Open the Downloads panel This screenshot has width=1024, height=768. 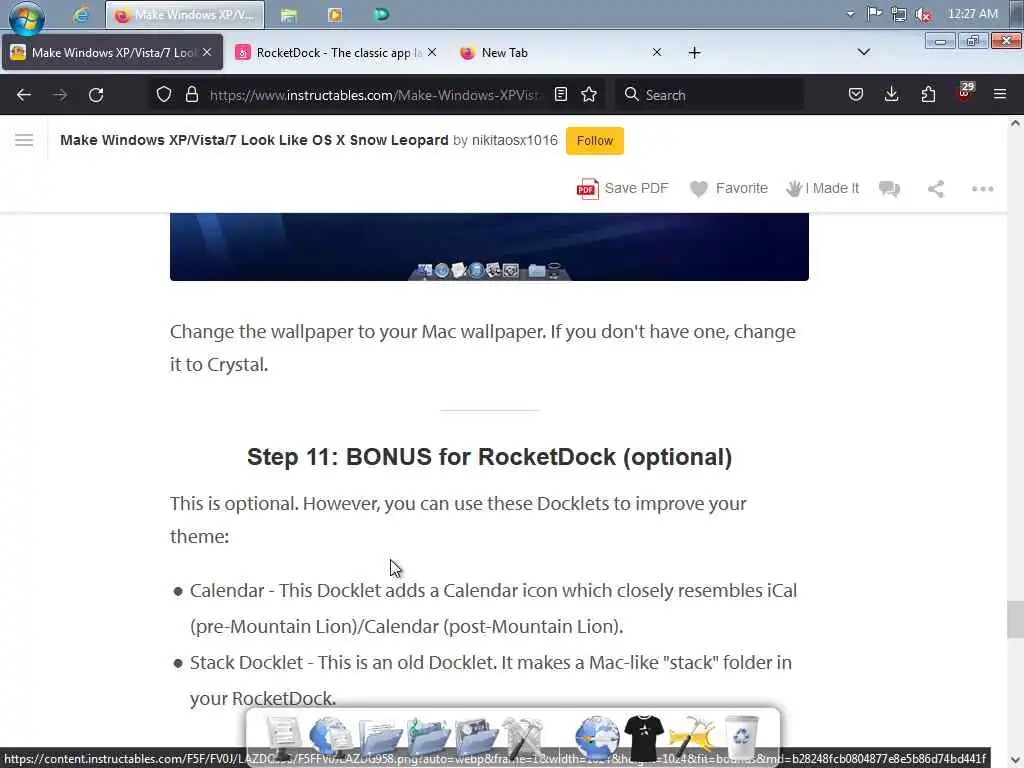891,95
